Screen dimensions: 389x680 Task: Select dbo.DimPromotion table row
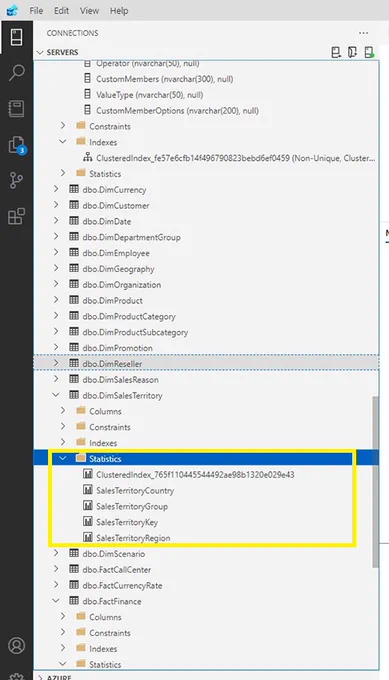pyautogui.click(x=206, y=348)
